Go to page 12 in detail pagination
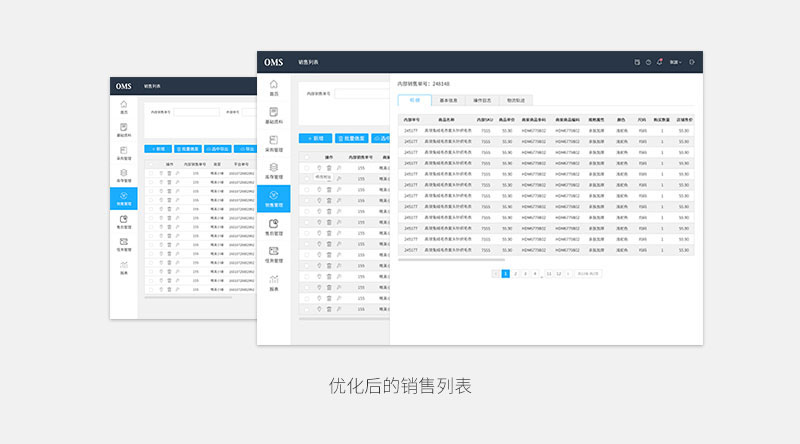This screenshot has height=444, width=800. click(559, 274)
